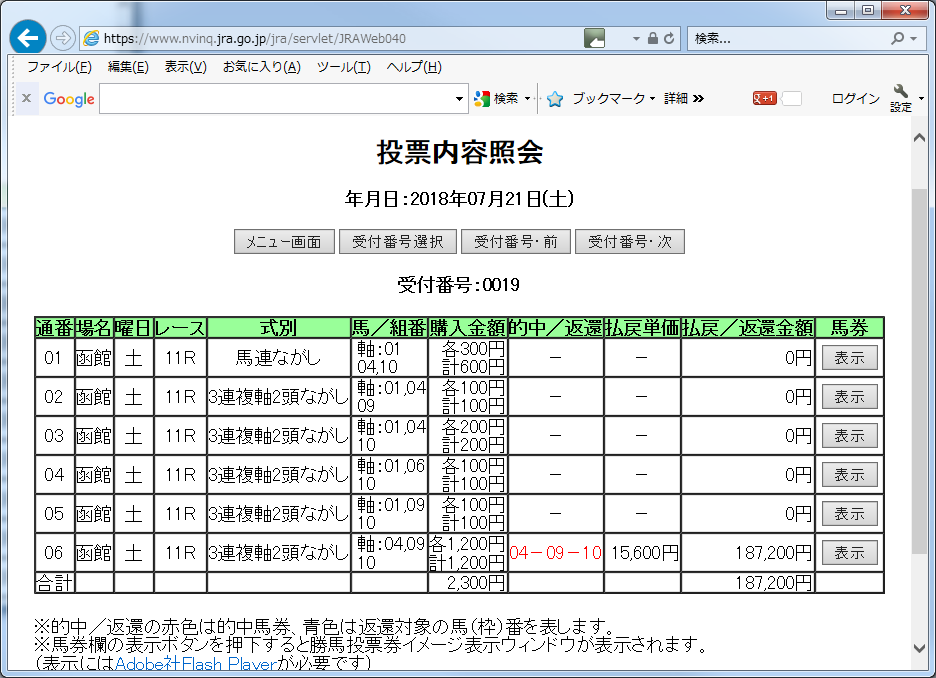This screenshot has width=936, height=678.
Task: Click the 投票内容照会 page heading
Action: (460, 152)
